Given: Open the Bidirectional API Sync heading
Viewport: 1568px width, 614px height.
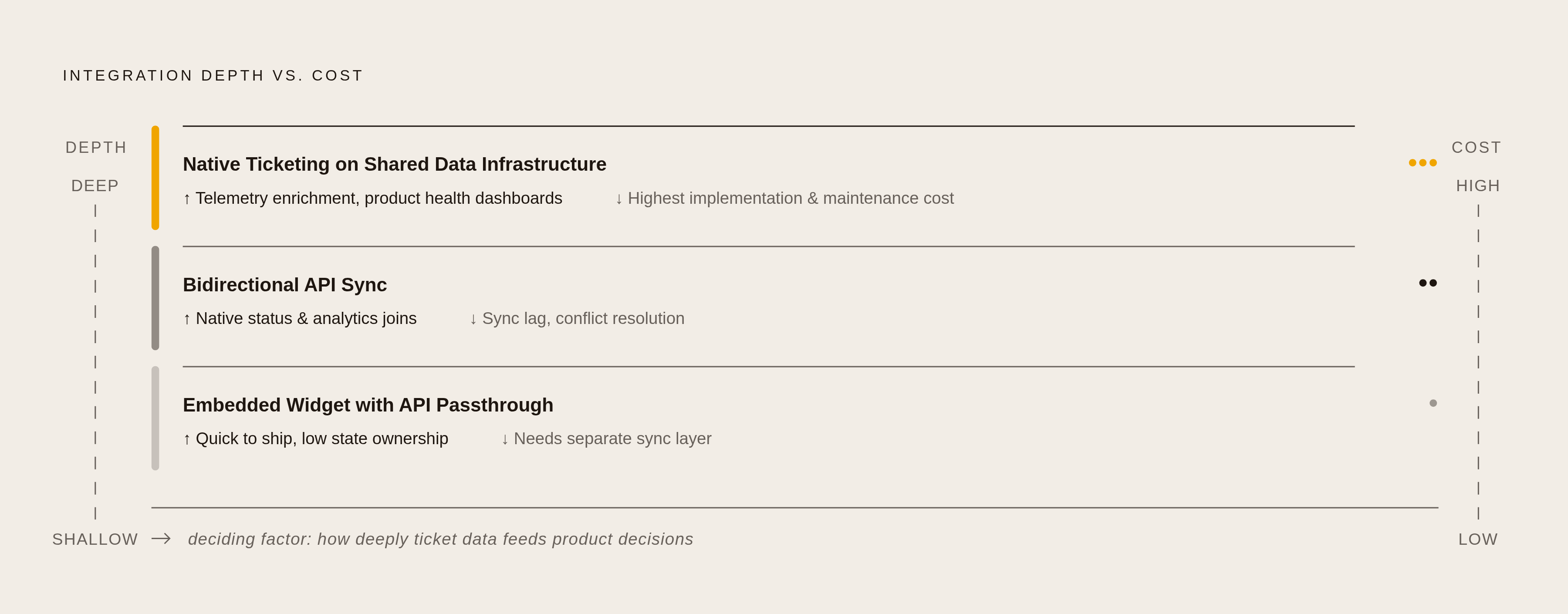Looking at the screenshot, I should click(x=285, y=285).
